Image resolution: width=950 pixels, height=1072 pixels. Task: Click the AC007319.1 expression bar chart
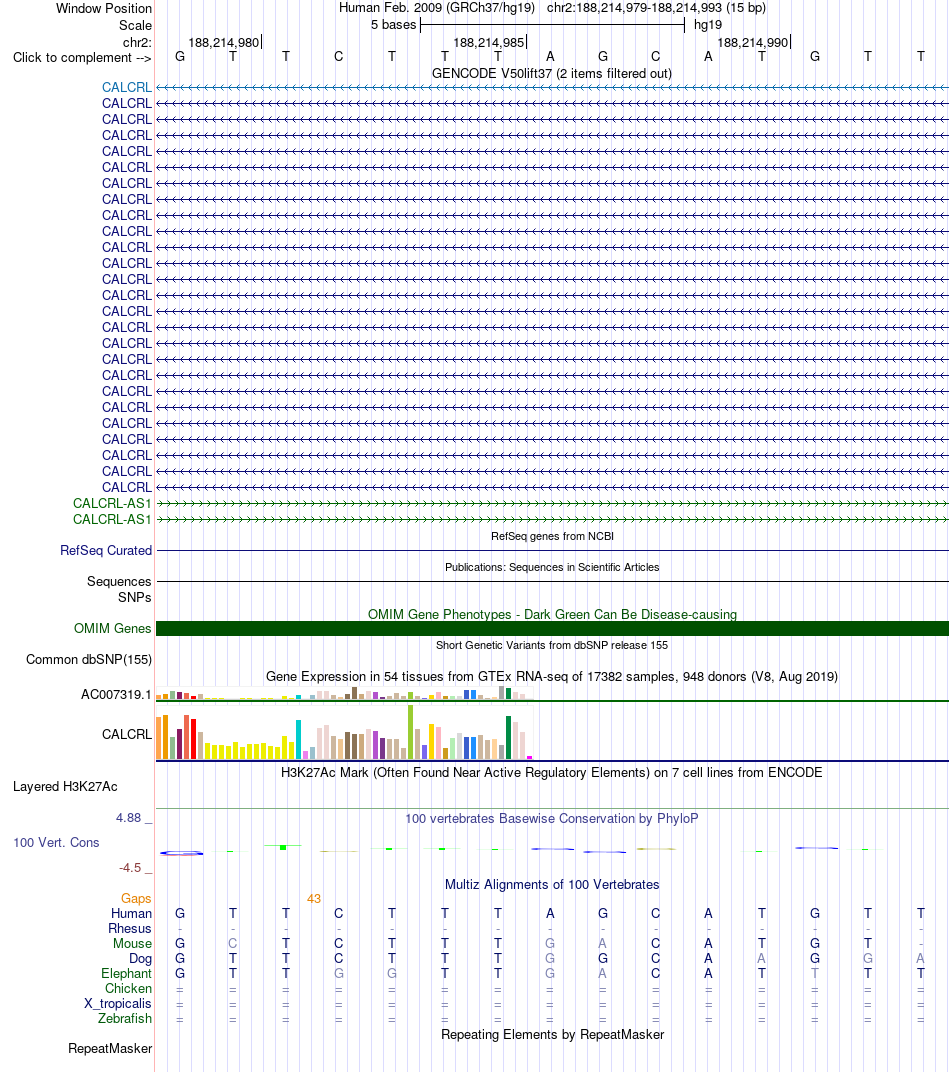(344, 693)
